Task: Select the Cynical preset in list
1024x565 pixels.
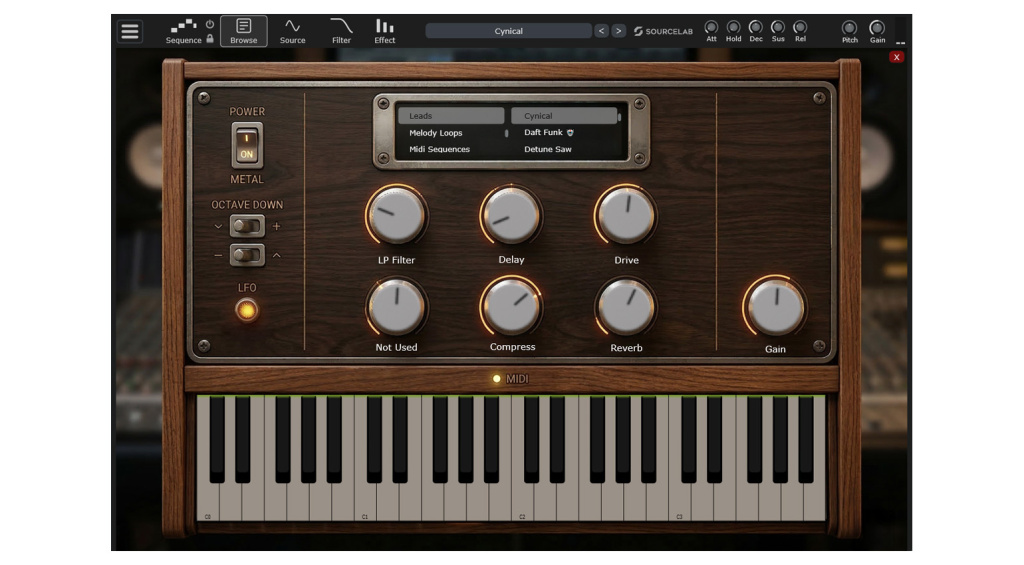Action: click(x=564, y=116)
